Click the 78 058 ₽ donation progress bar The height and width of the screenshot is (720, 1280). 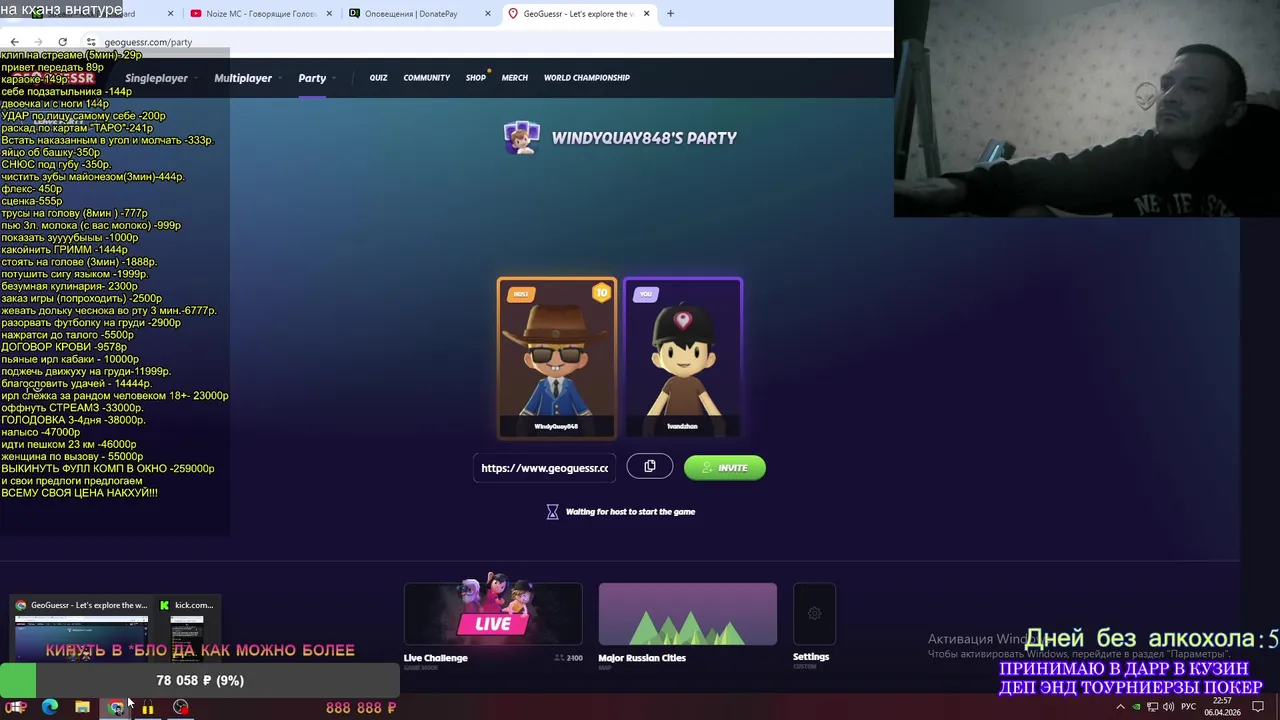[x=200, y=680]
